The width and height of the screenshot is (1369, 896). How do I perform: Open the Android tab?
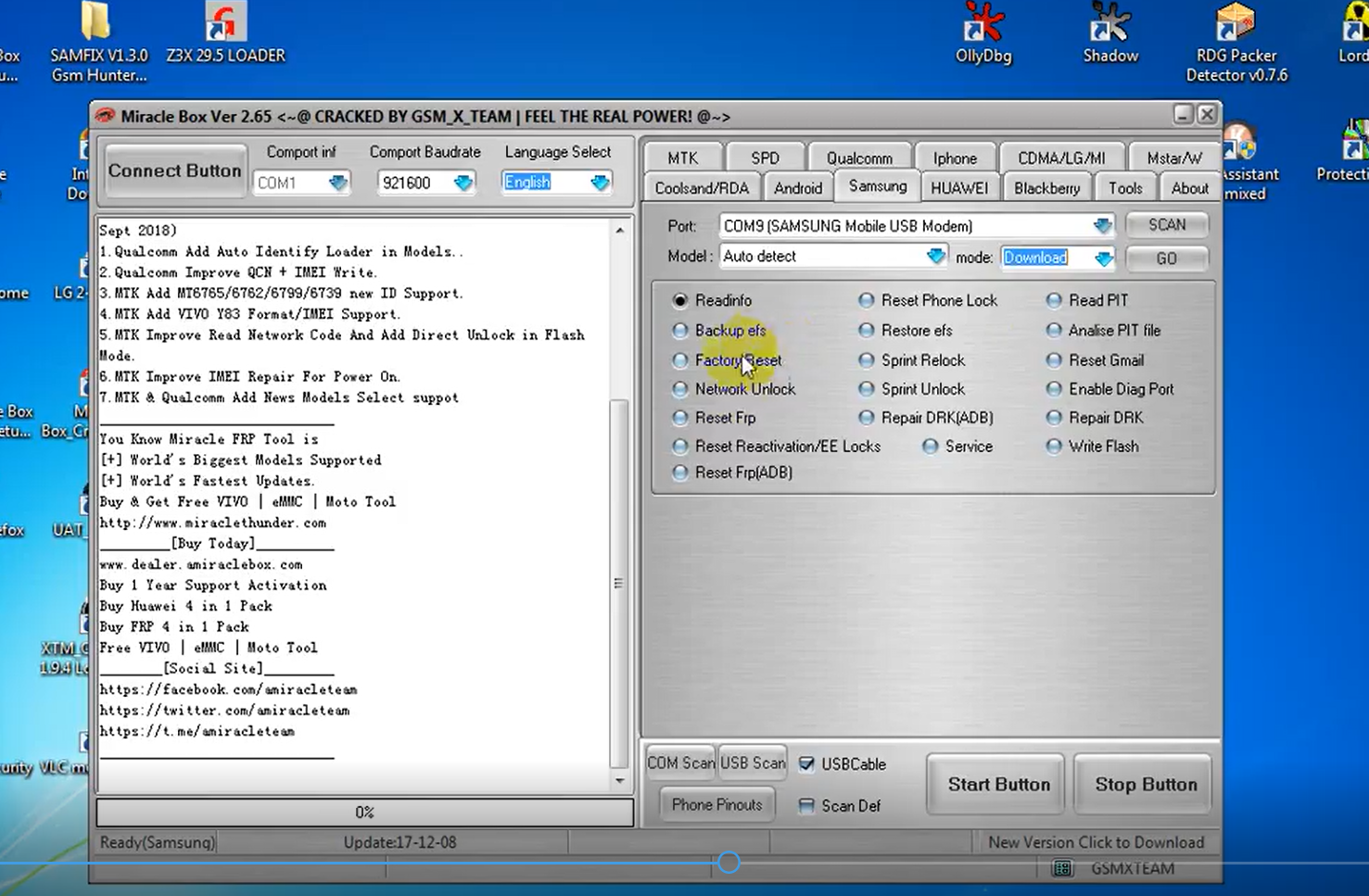[798, 187]
